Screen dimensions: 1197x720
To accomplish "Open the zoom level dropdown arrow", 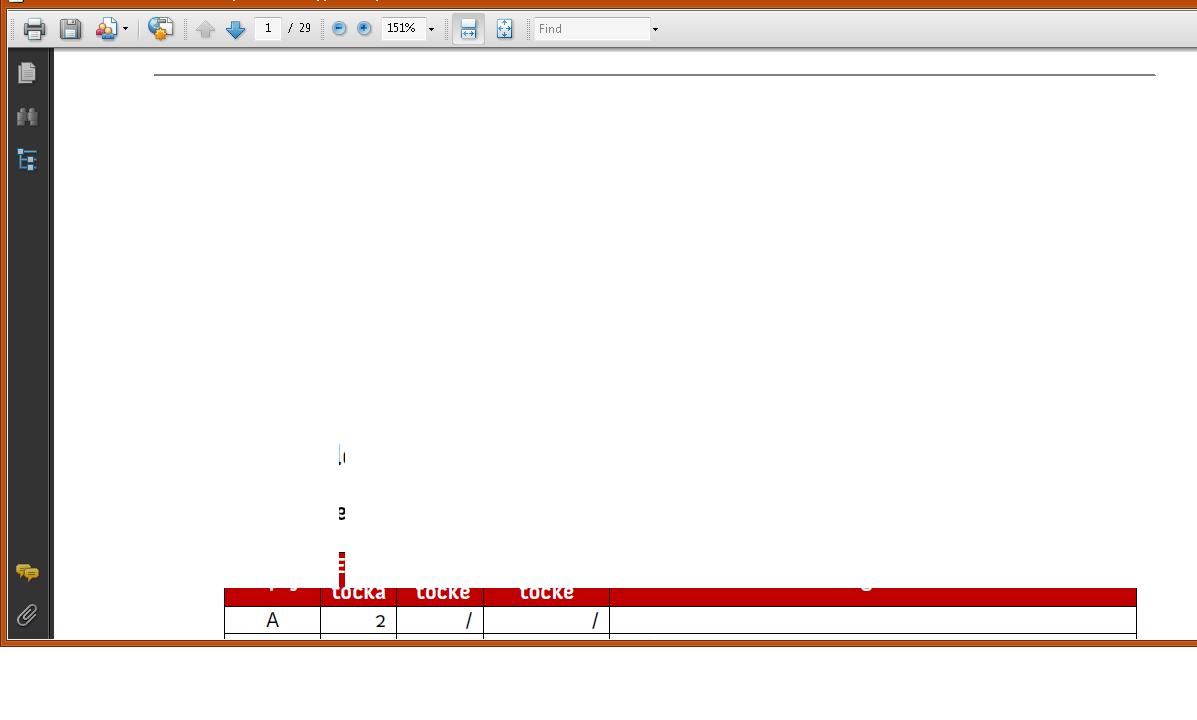I will point(431,29).
